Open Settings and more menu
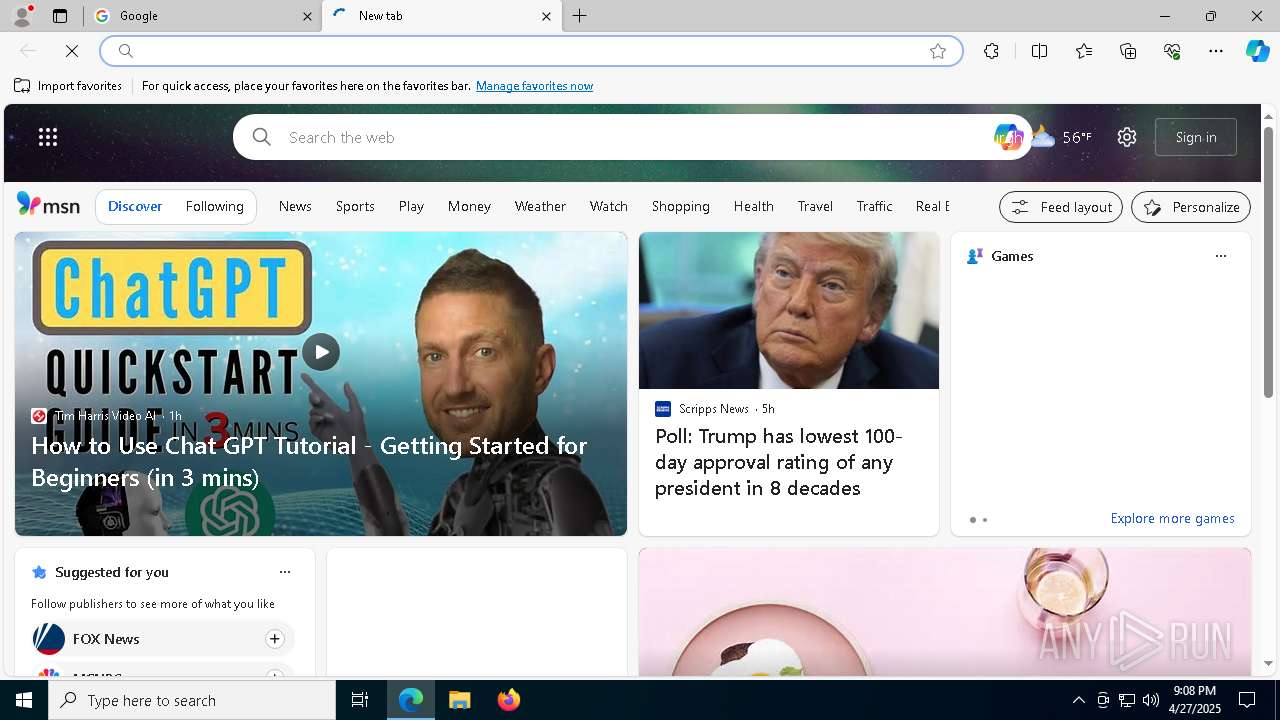Screen dimensions: 1280x720 pyautogui.click(x=1216, y=51)
